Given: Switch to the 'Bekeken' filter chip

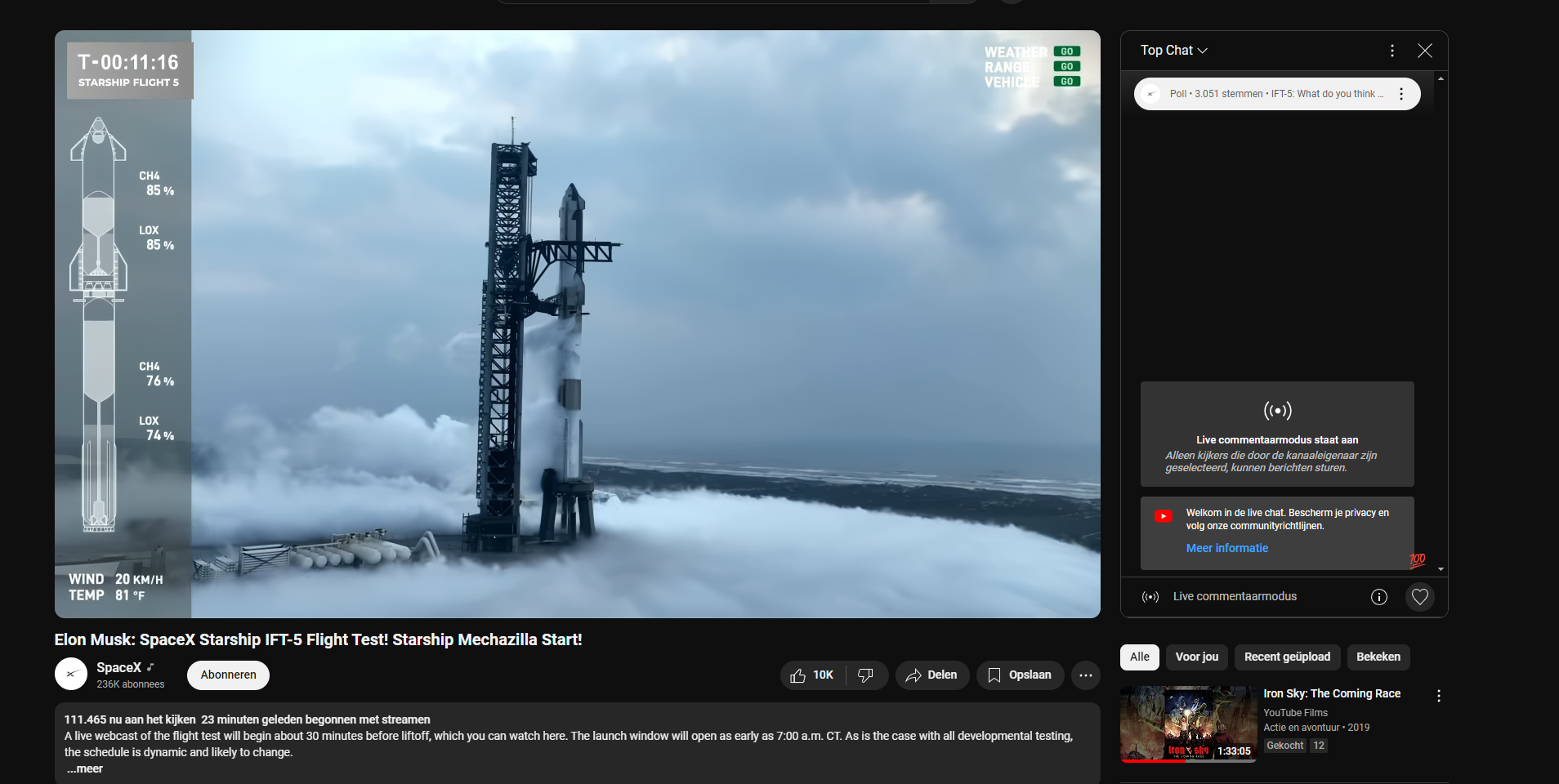Looking at the screenshot, I should [1378, 657].
